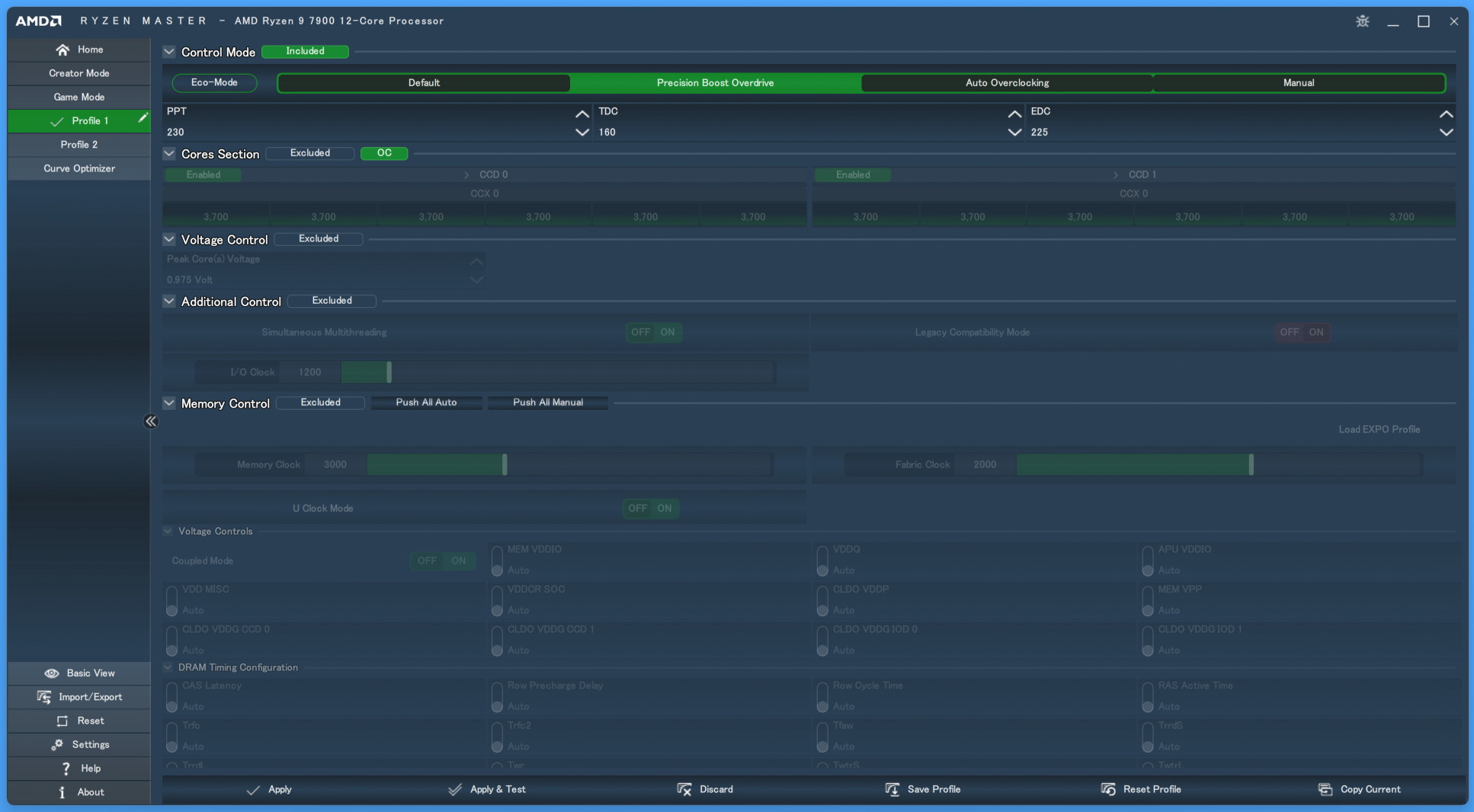This screenshot has height=812, width=1474.
Task: Click the Import/Export icon
Action: (x=44, y=697)
